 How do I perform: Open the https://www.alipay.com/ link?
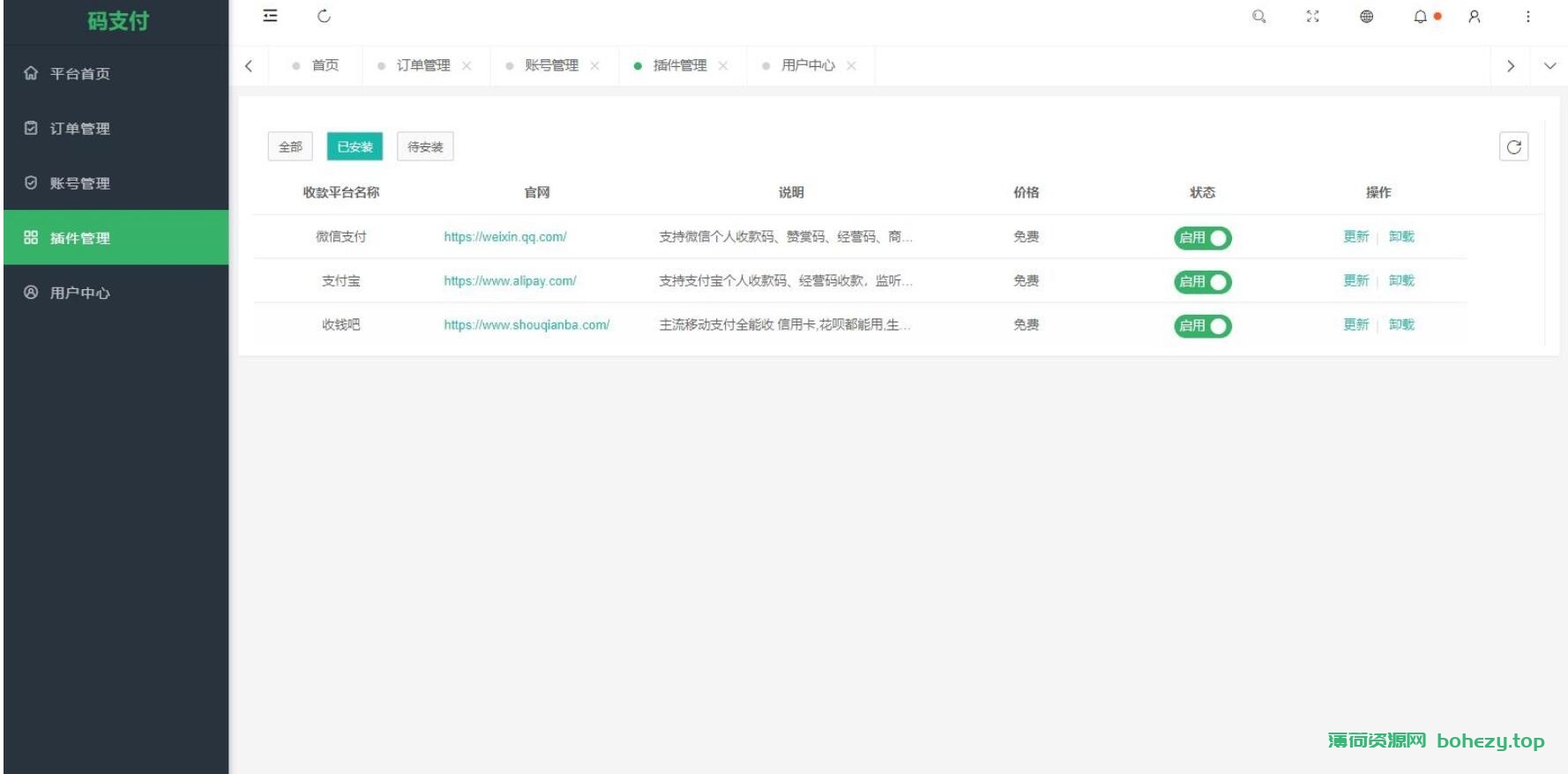510,280
